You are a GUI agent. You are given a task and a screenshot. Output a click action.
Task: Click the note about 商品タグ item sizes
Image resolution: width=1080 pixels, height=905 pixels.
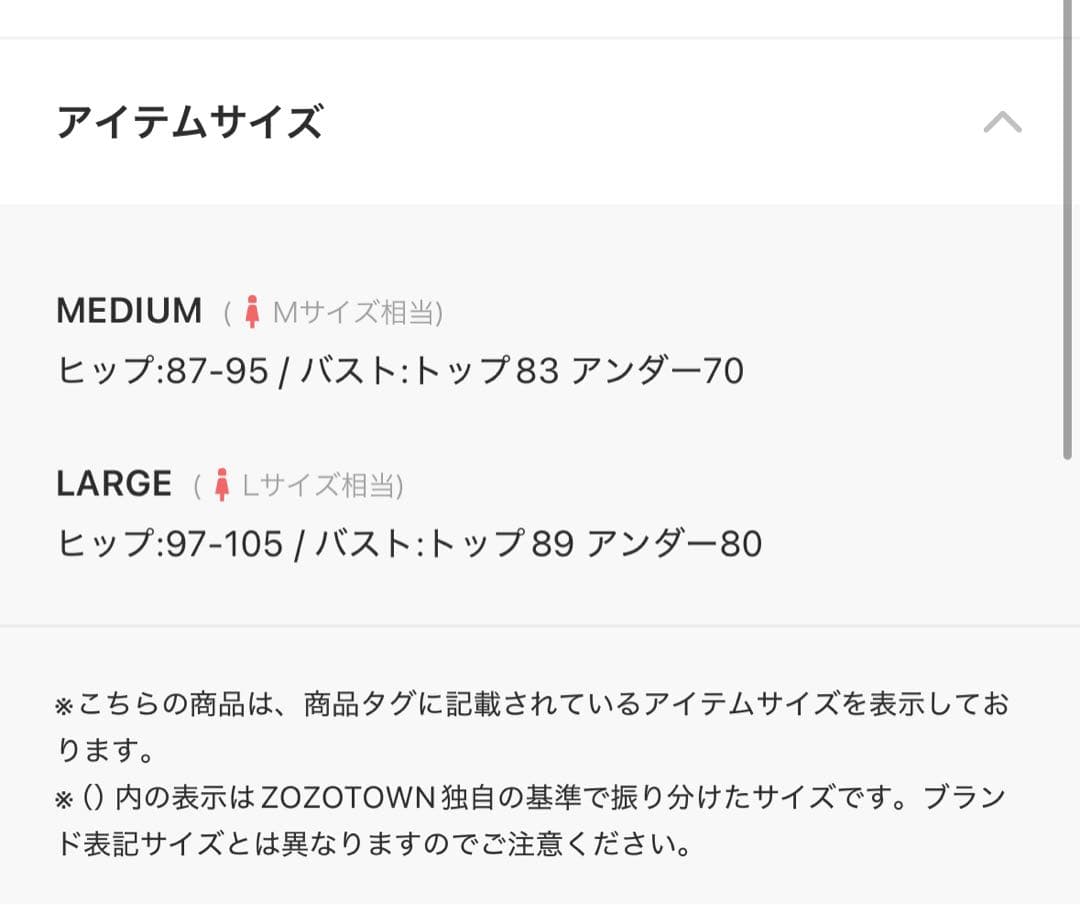[530, 705]
